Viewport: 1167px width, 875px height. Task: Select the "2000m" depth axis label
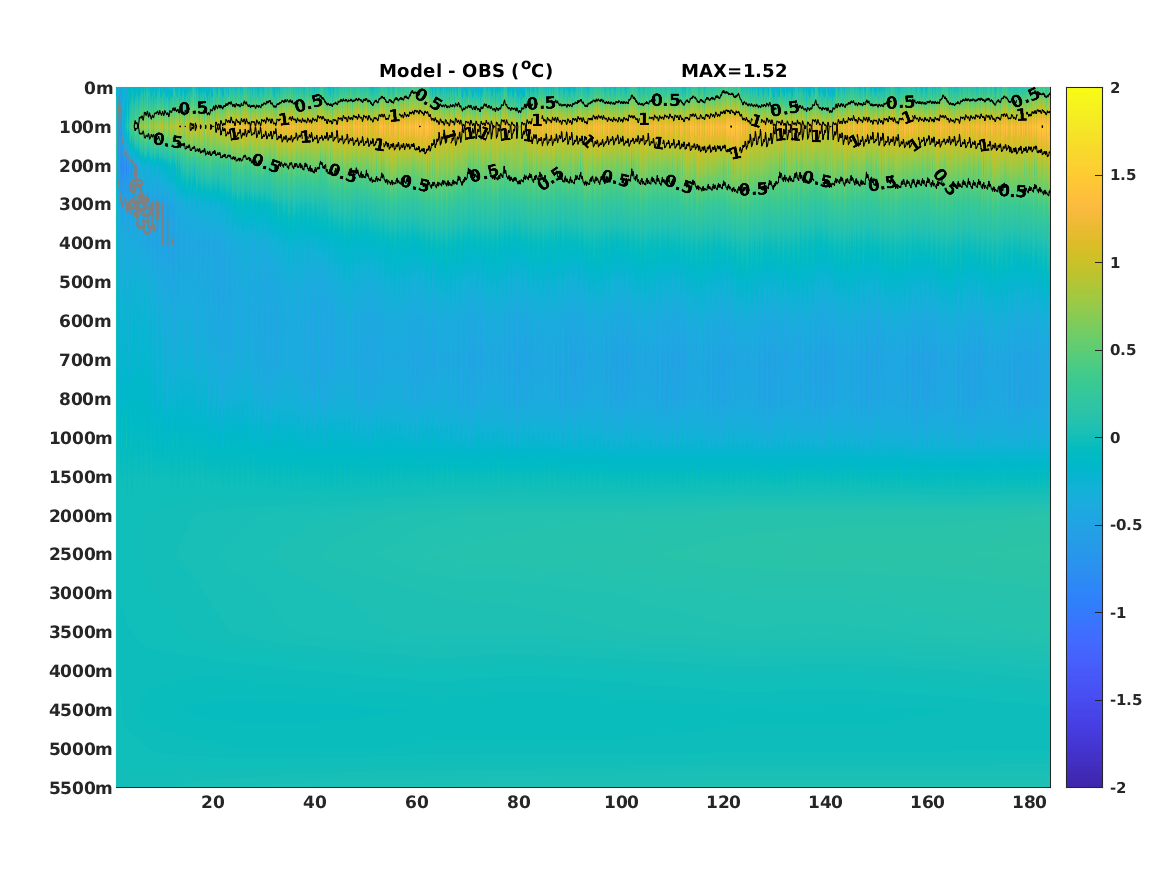pyautogui.click(x=81, y=516)
